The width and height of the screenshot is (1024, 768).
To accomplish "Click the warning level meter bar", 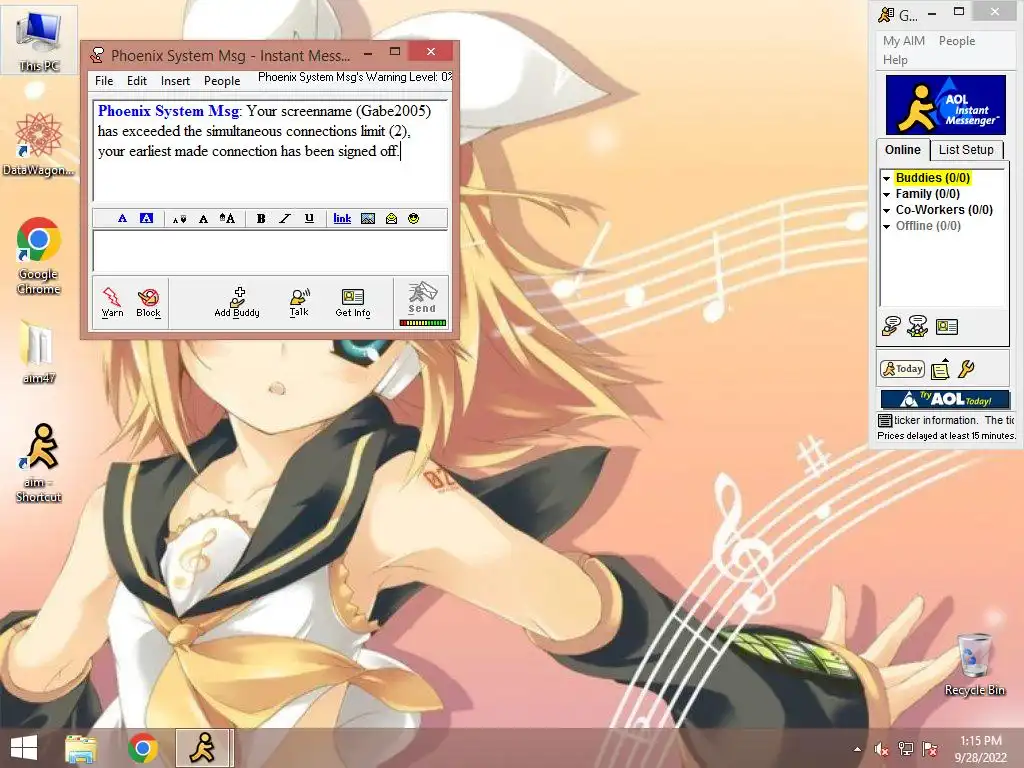I will 423,323.
